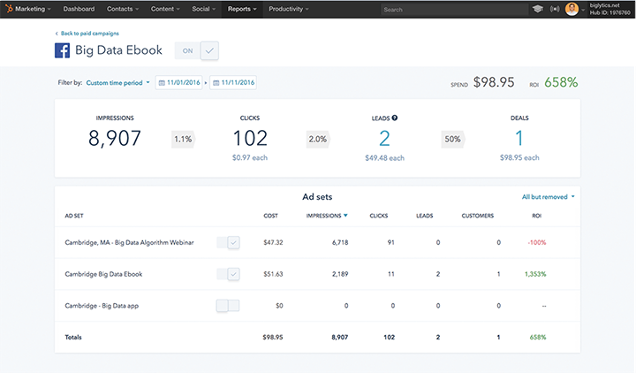Screen dimensions: 636x373
Task: Toggle the Cambridge Big Data Ebook ad set
Action: pyautogui.click(x=228, y=274)
